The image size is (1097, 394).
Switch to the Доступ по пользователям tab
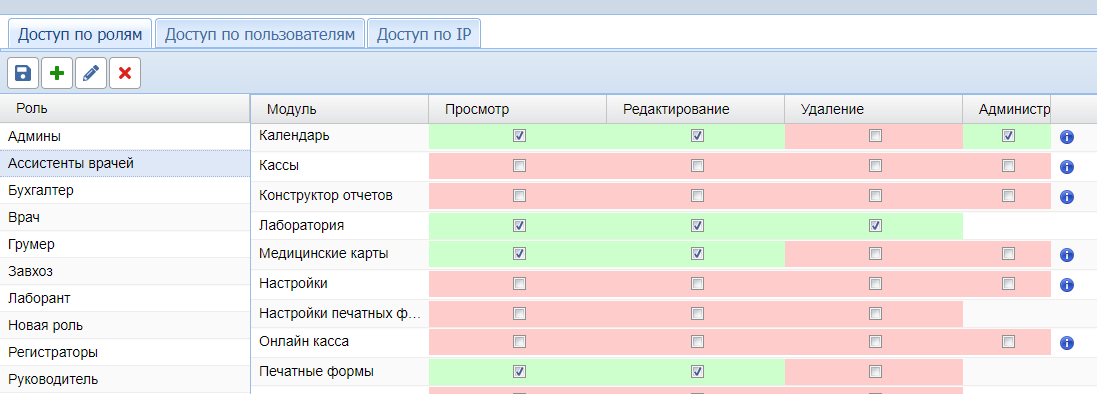[x=260, y=34]
